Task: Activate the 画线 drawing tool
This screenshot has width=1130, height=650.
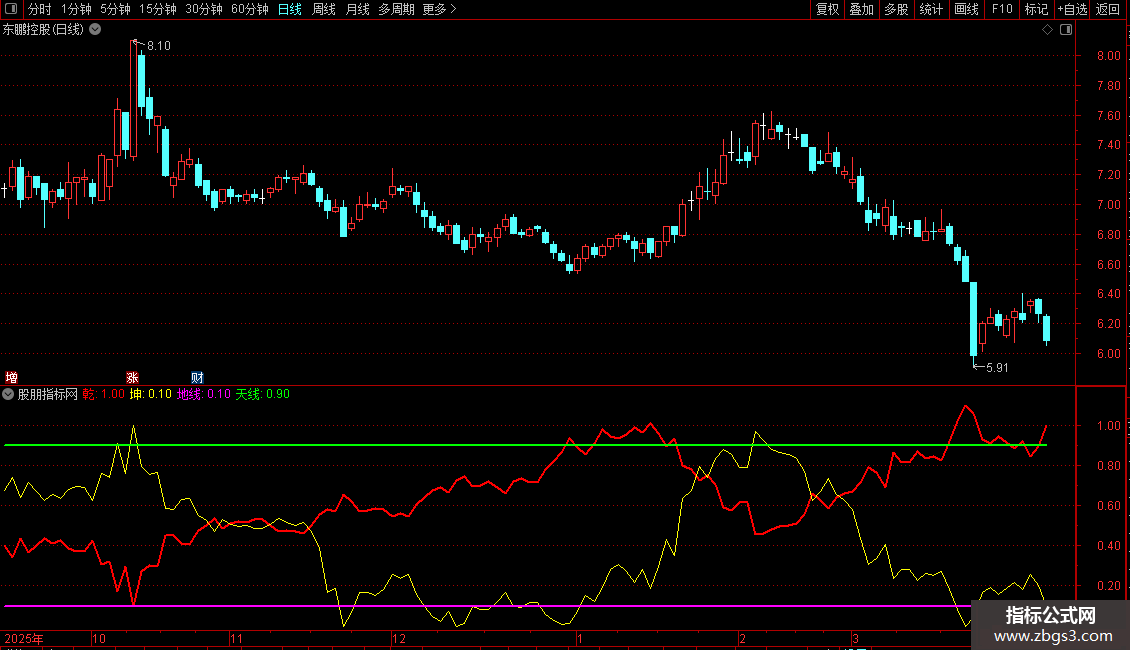Action: click(966, 9)
